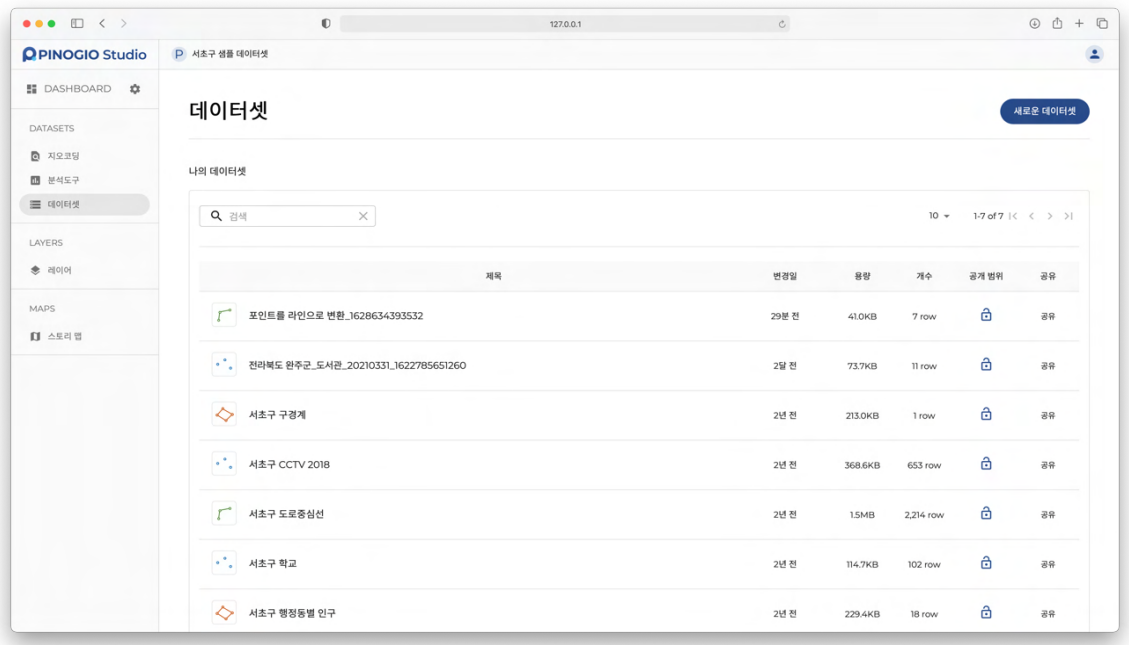This screenshot has width=1129, height=645.
Task: Click the dataset 검색 search field
Action: pyautogui.click(x=290, y=216)
